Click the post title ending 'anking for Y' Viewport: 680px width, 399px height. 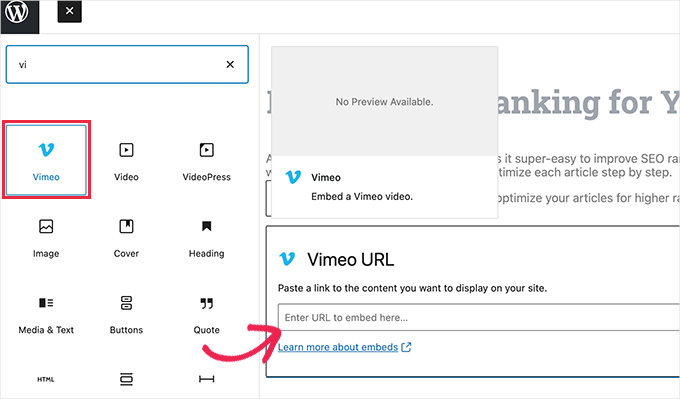tap(588, 103)
